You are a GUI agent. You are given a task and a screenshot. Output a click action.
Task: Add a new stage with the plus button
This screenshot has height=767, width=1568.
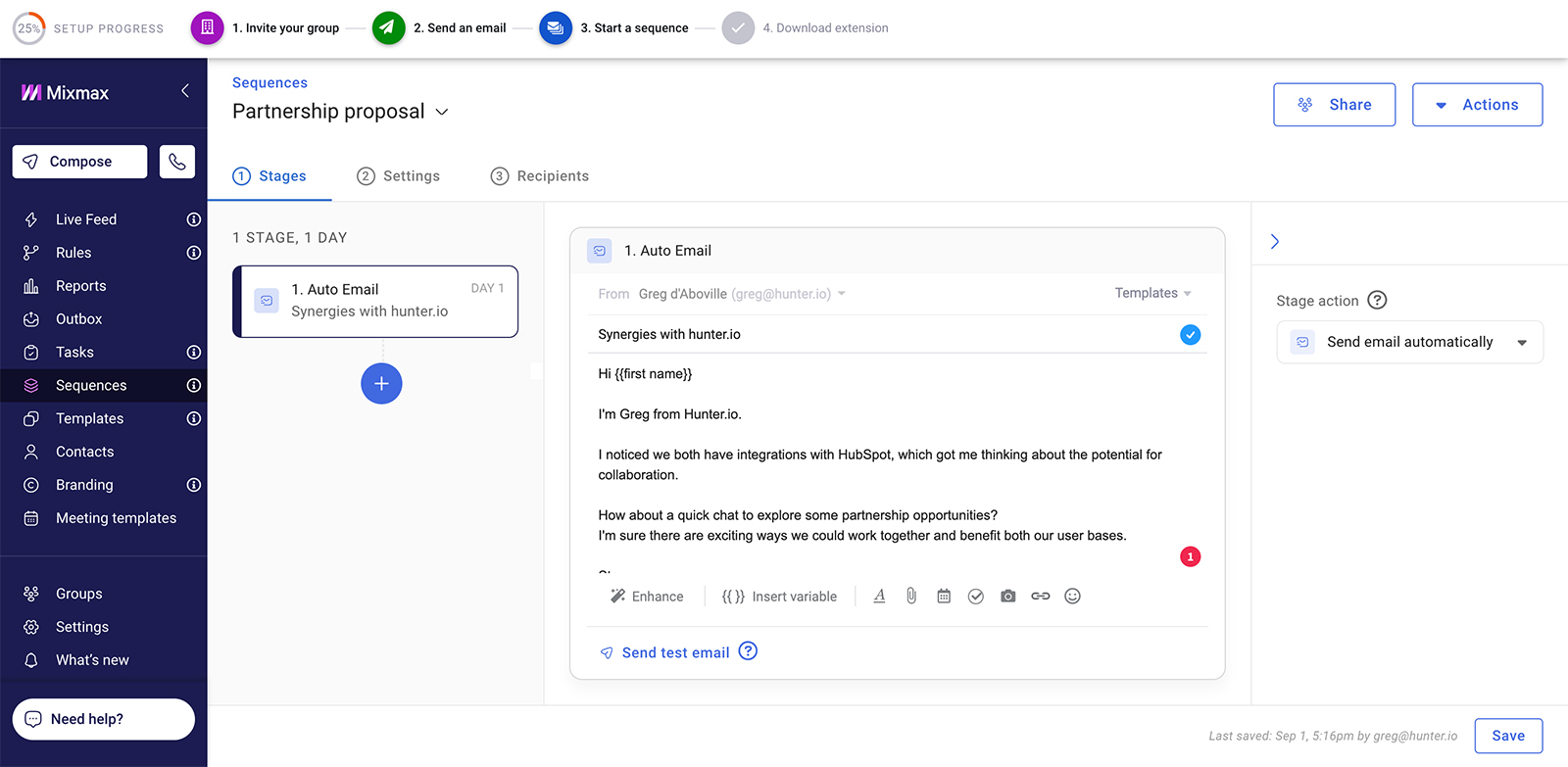(381, 383)
